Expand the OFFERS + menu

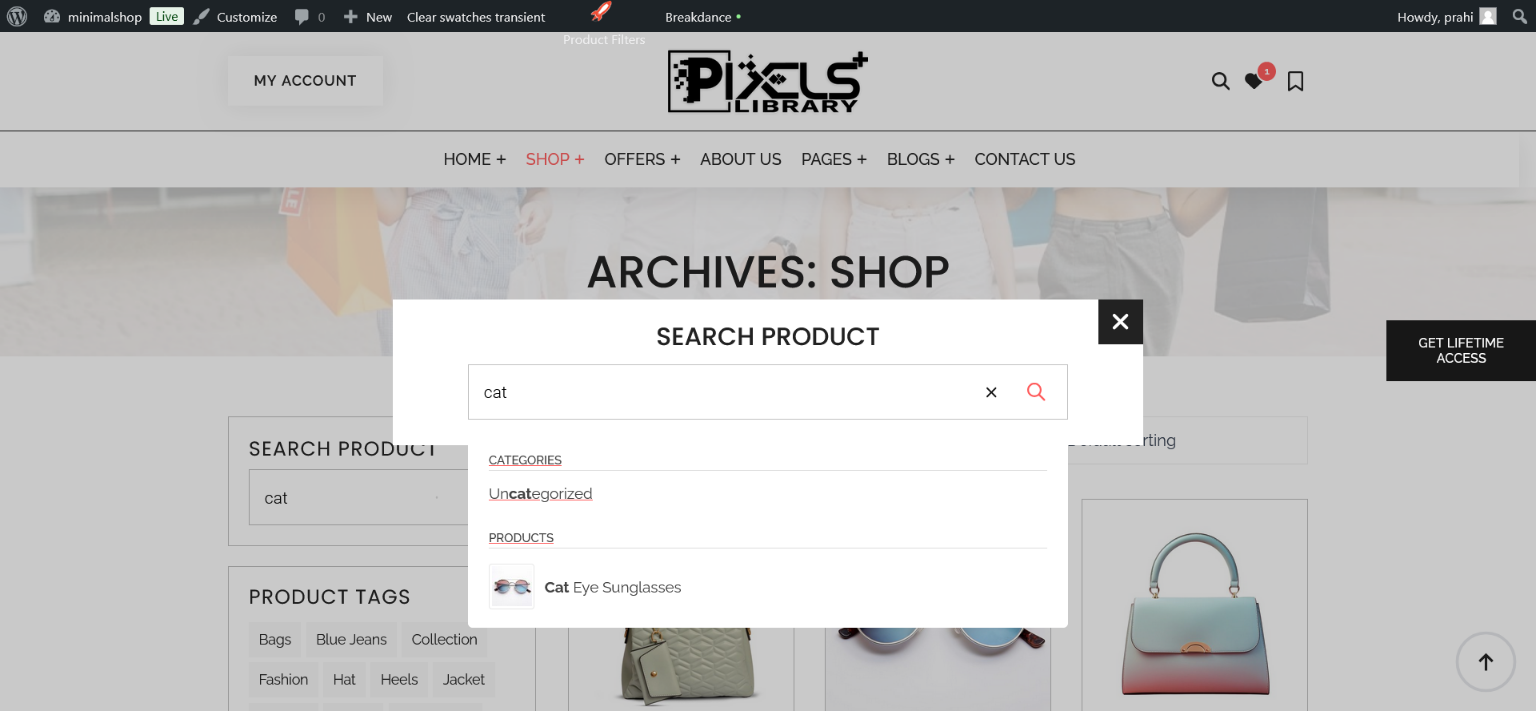[642, 159]
